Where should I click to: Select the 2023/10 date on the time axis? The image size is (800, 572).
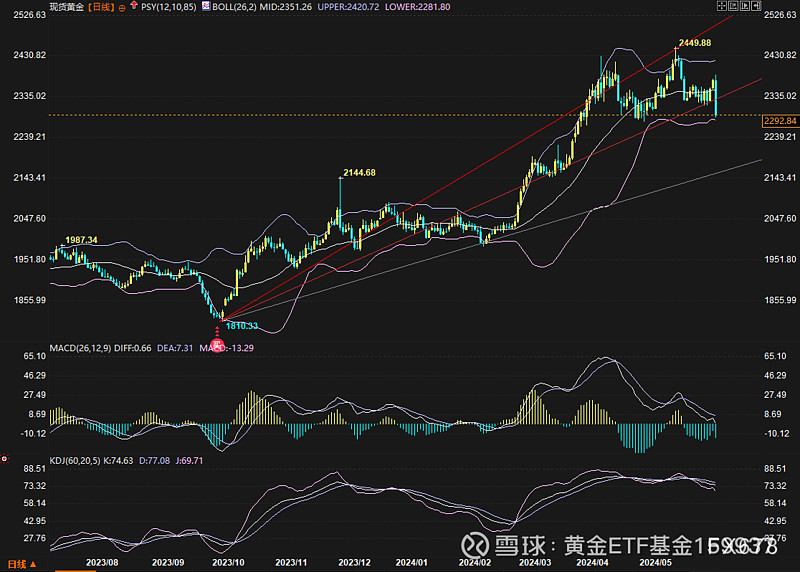[x=228, y=563]
